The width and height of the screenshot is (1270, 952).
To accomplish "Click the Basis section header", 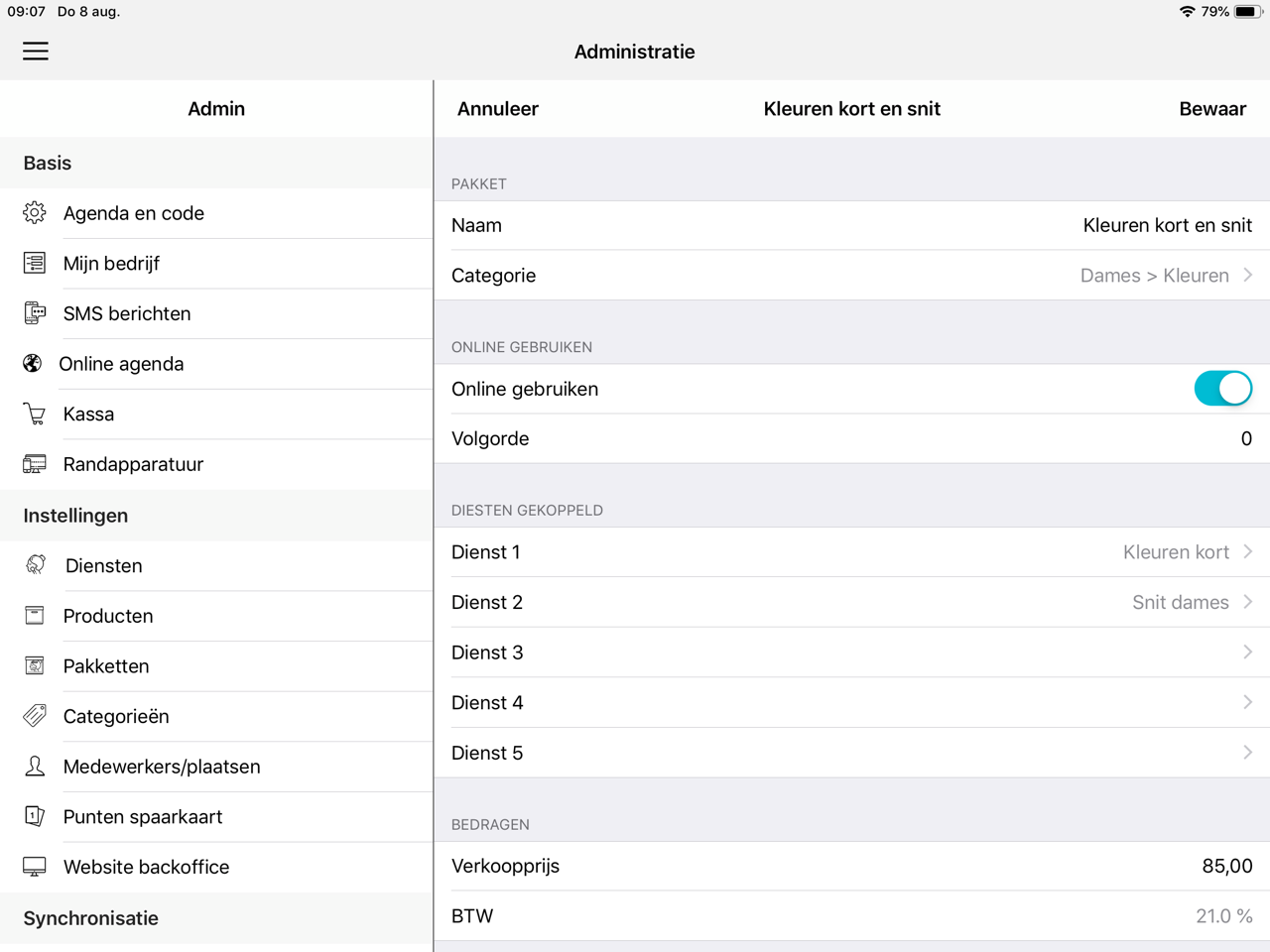I will click(x=48, y=163).
